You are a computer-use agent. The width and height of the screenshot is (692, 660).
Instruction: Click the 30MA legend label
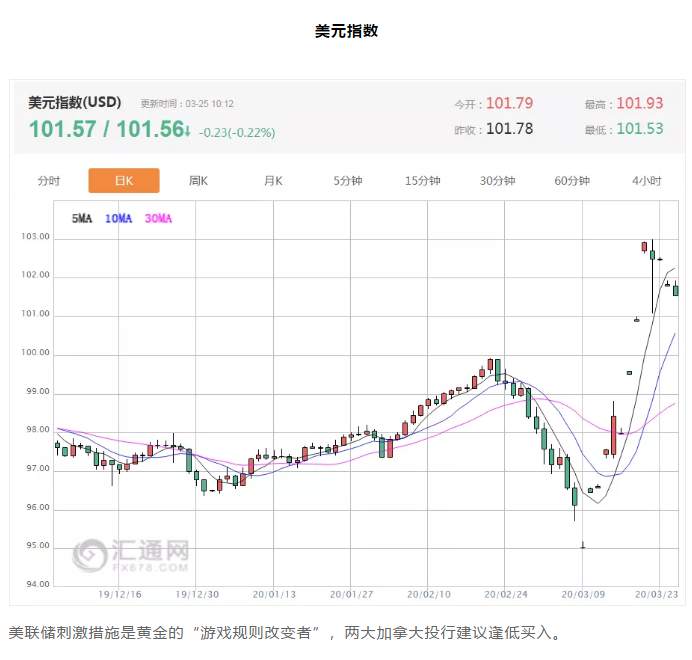[x=158, y=219]
